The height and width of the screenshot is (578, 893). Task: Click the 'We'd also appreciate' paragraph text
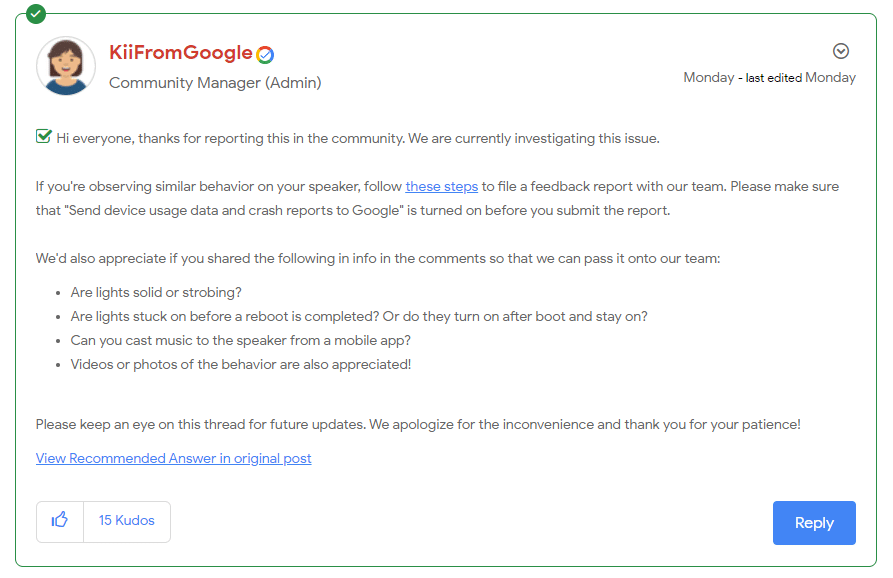click(x=378, y=259)
